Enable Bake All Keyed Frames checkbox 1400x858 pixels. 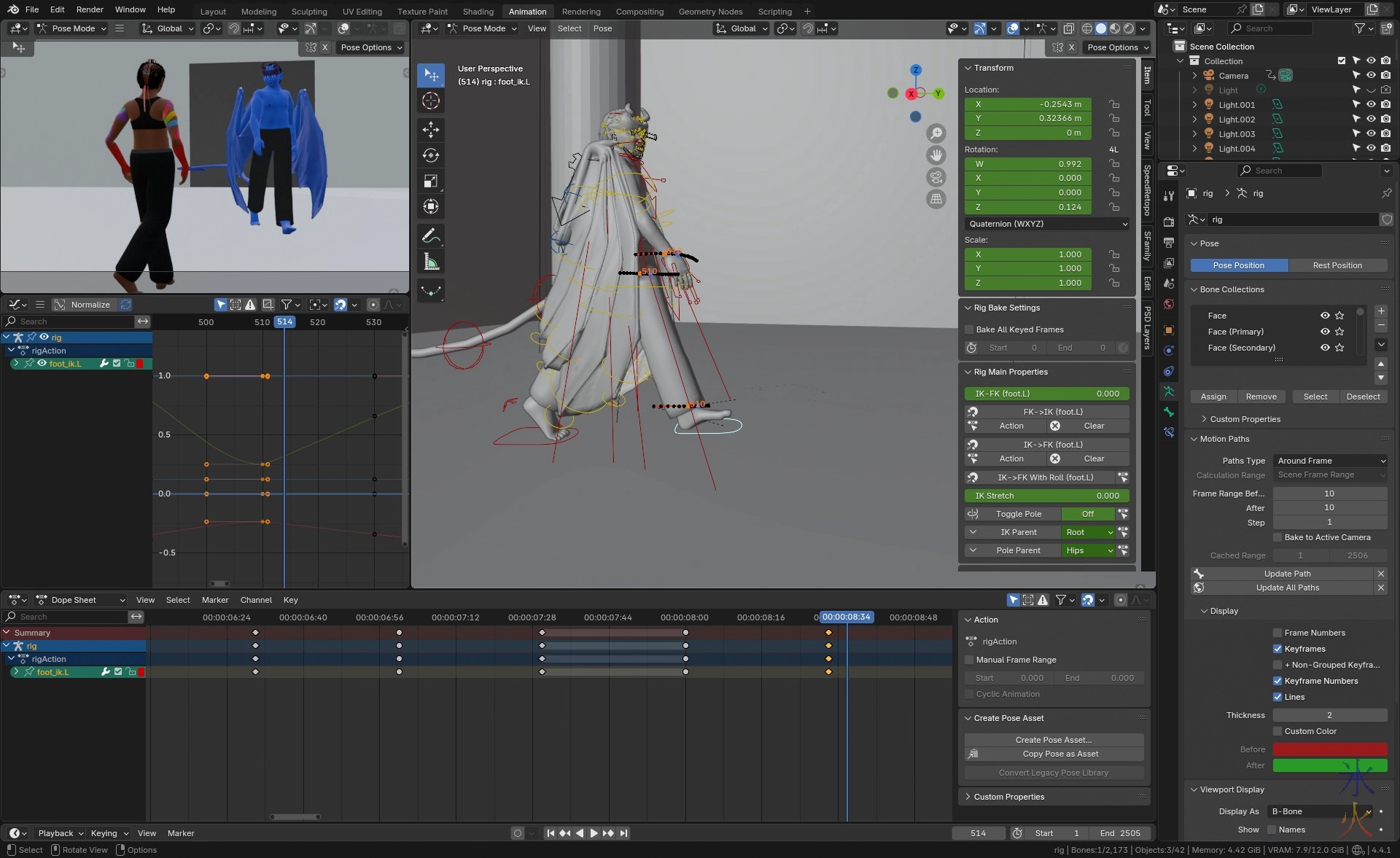(970, 329)
